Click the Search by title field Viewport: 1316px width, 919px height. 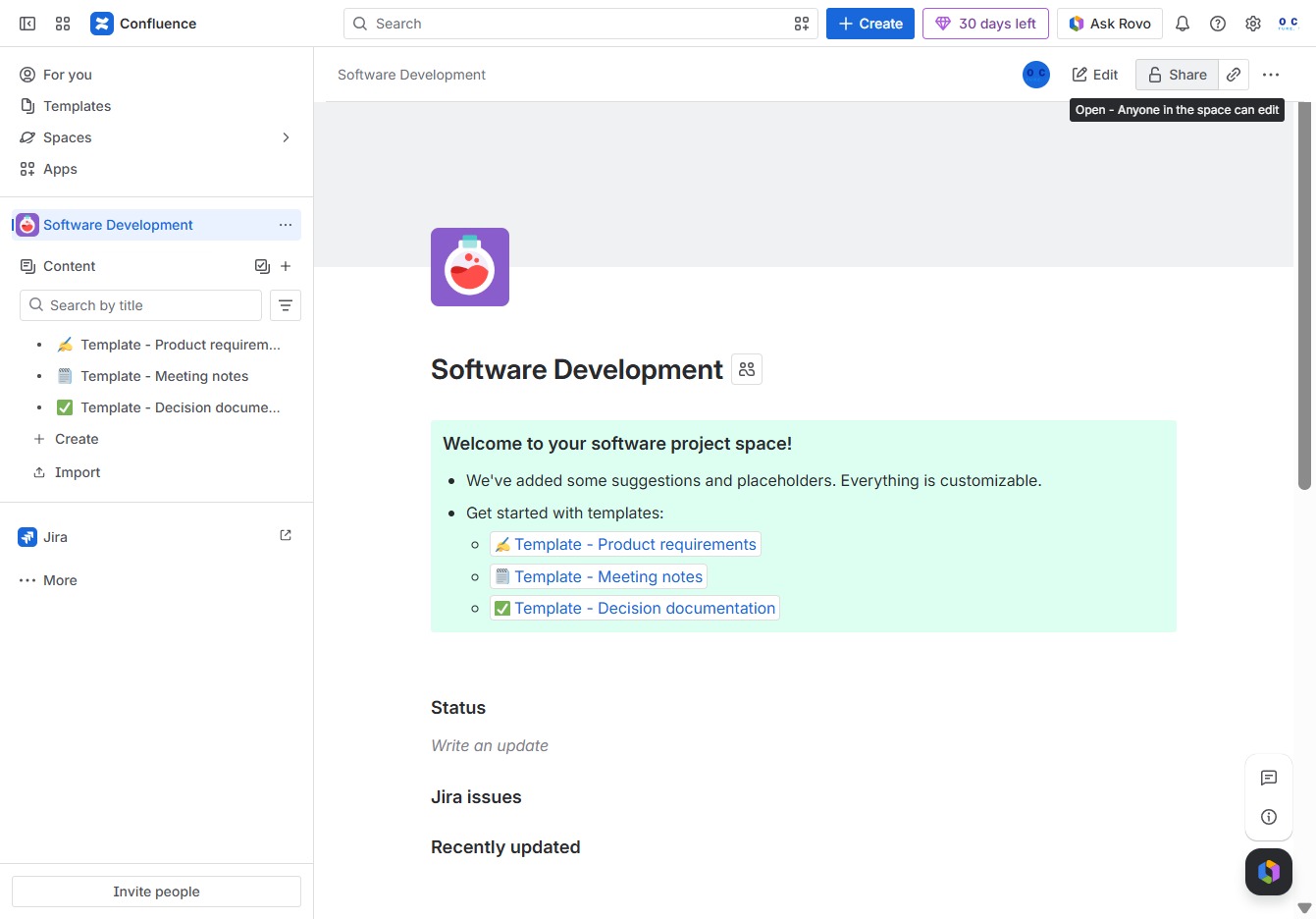click(140, 305)
